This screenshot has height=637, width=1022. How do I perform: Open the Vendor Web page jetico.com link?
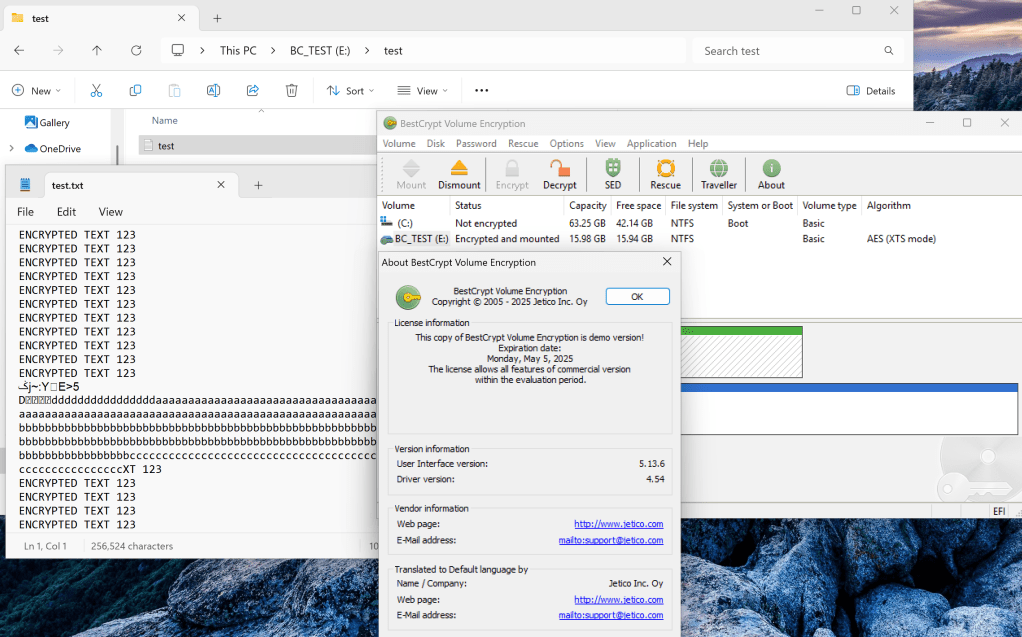(618, 524)
